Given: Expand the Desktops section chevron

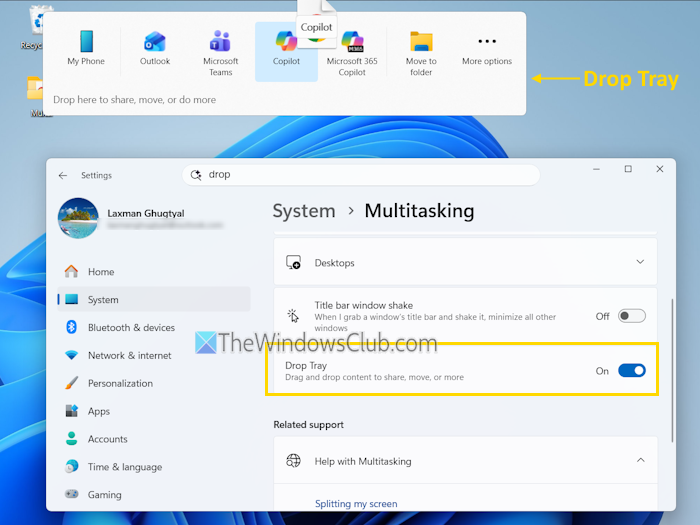Looking at the screenshot, I should tap(640, 262).
